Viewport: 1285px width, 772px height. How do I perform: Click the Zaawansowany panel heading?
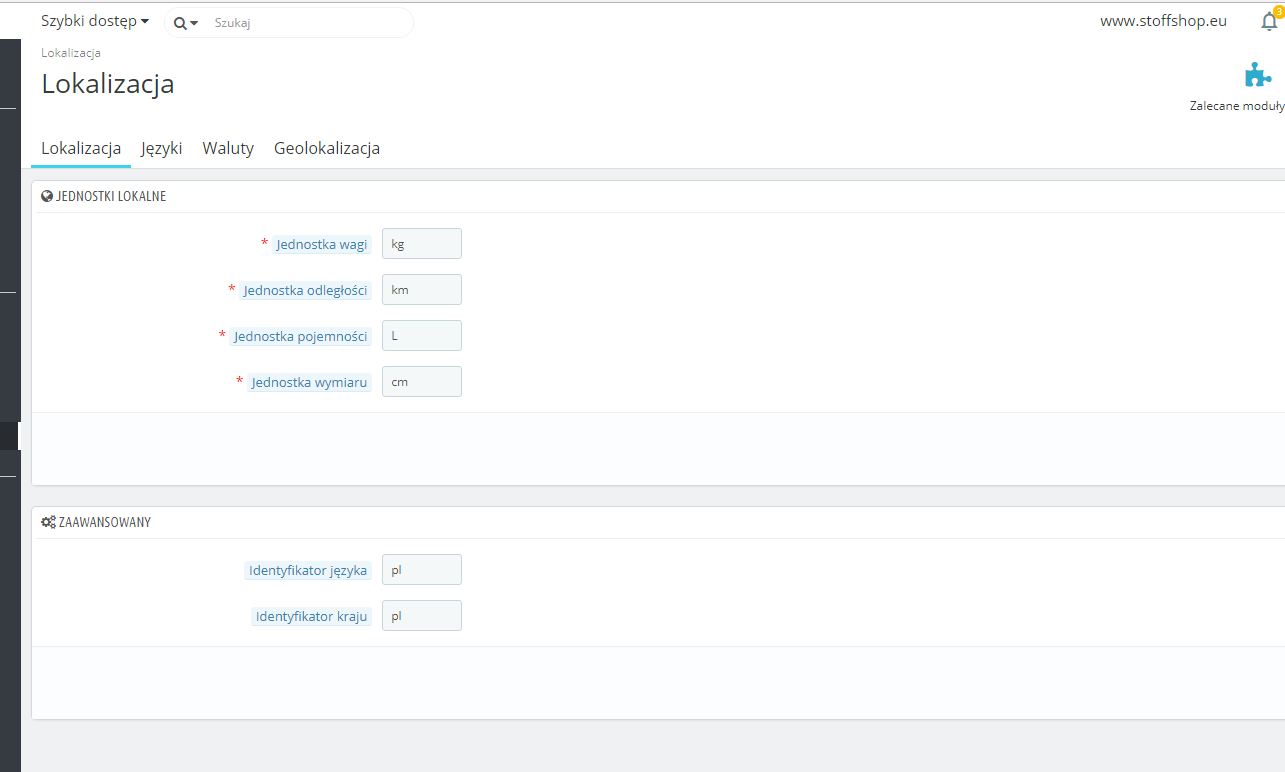coord(96,522)
